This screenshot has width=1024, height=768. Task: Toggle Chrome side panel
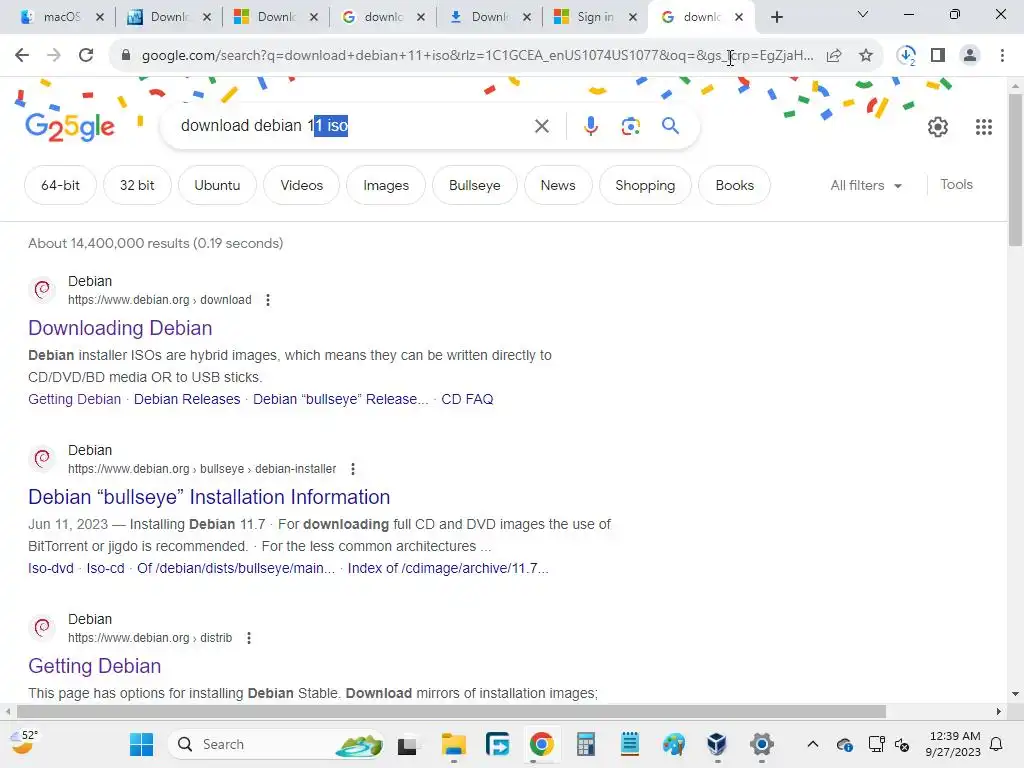[938, 56]
